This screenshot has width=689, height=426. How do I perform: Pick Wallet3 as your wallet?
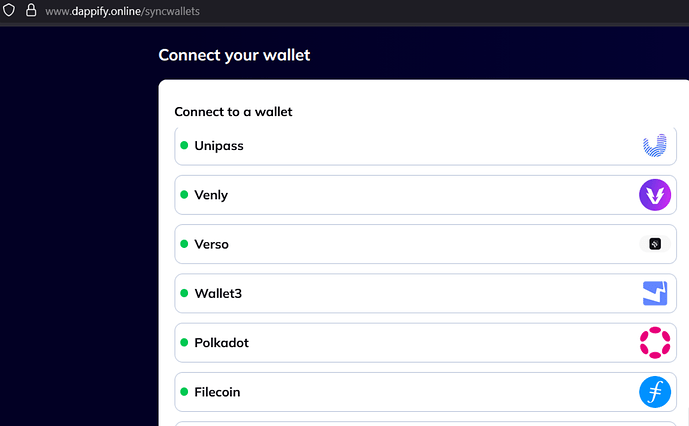click(400, 293)
